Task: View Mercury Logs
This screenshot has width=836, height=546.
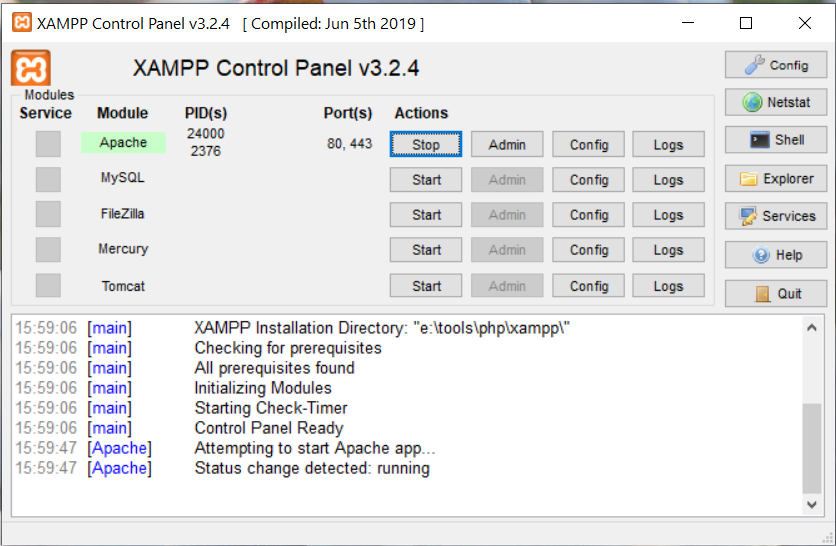Action: click(x=669, y=250)
